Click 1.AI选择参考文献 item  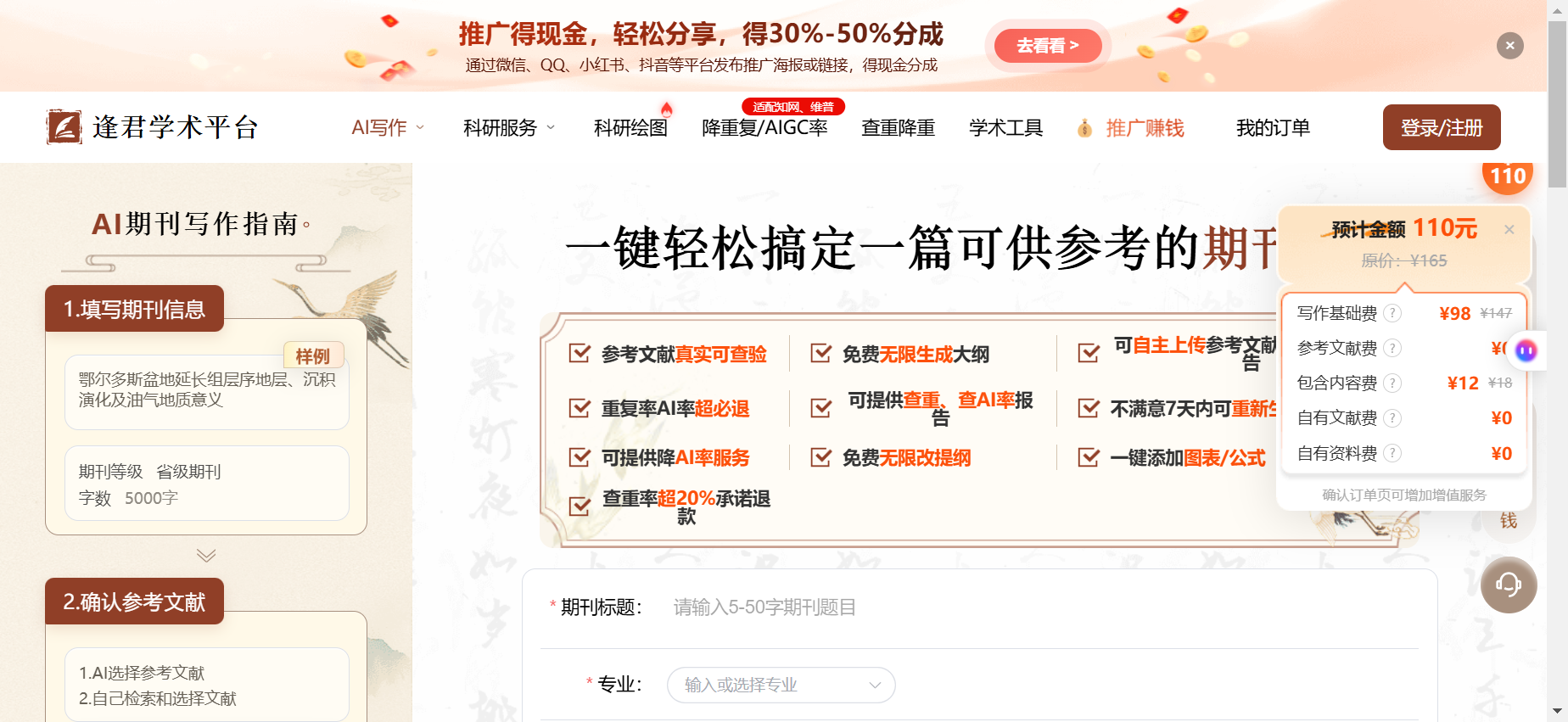coord(142,673)
